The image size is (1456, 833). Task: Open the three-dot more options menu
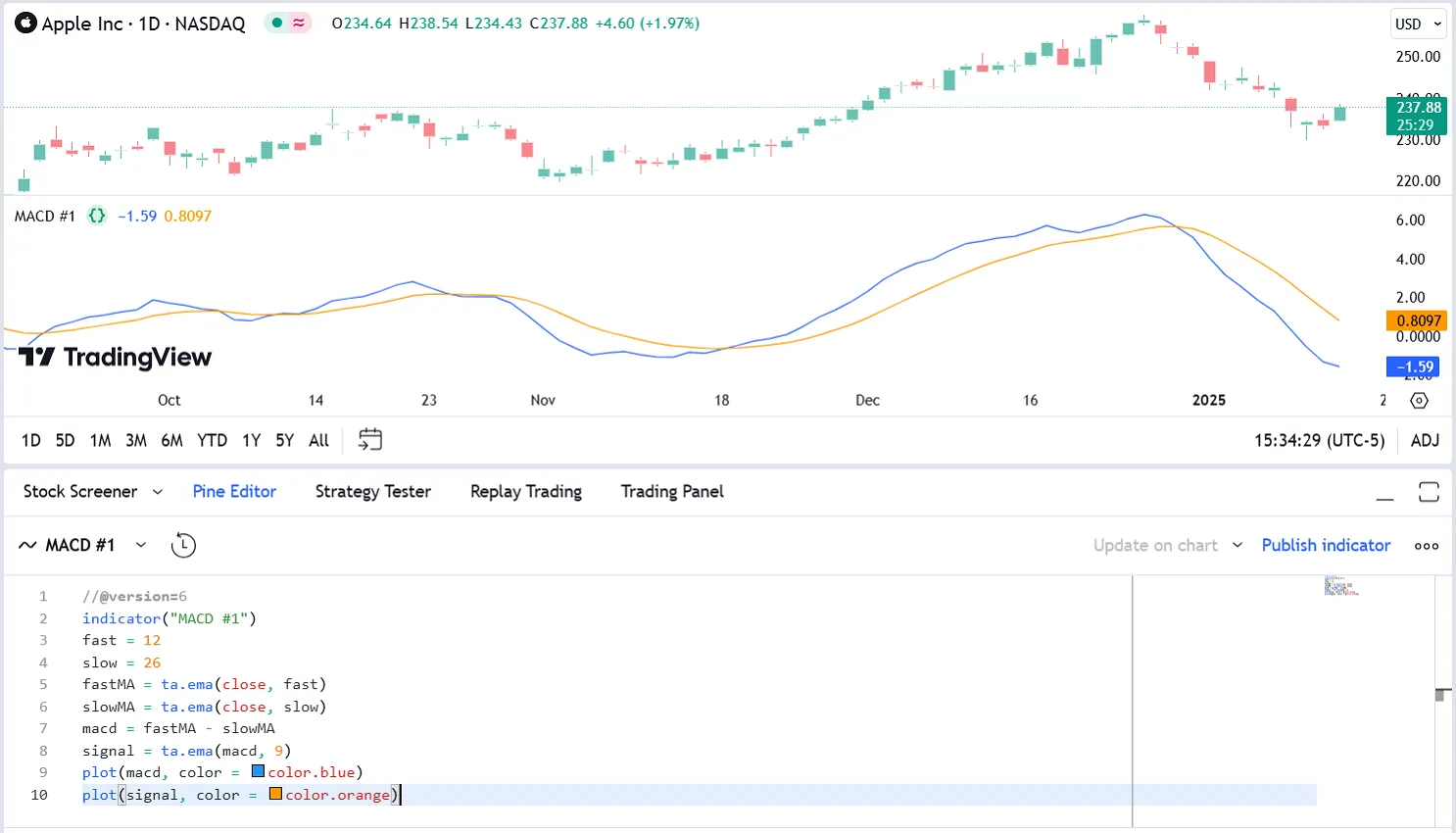[1427, 546]
